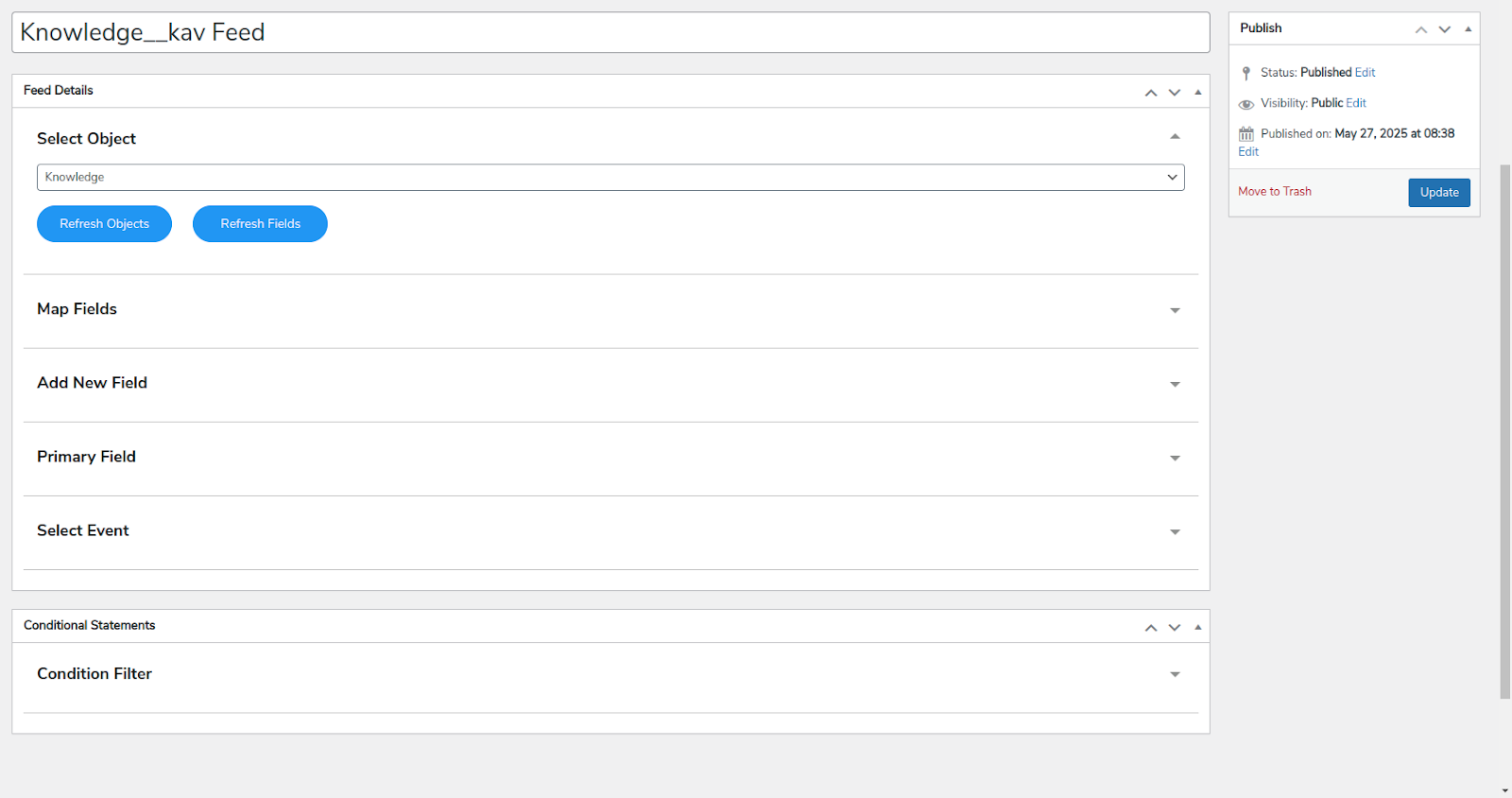Toggle Publish panel collapse arrow

click(x=1468, y=29)
